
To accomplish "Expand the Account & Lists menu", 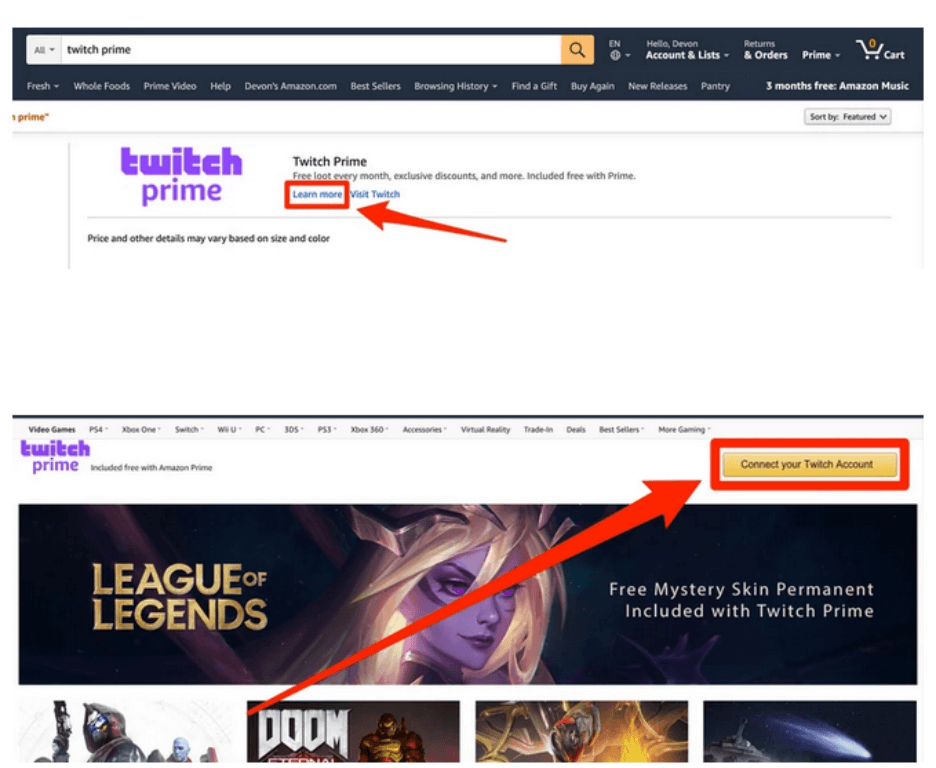I will pyautogui.click(x=687, y=50).
